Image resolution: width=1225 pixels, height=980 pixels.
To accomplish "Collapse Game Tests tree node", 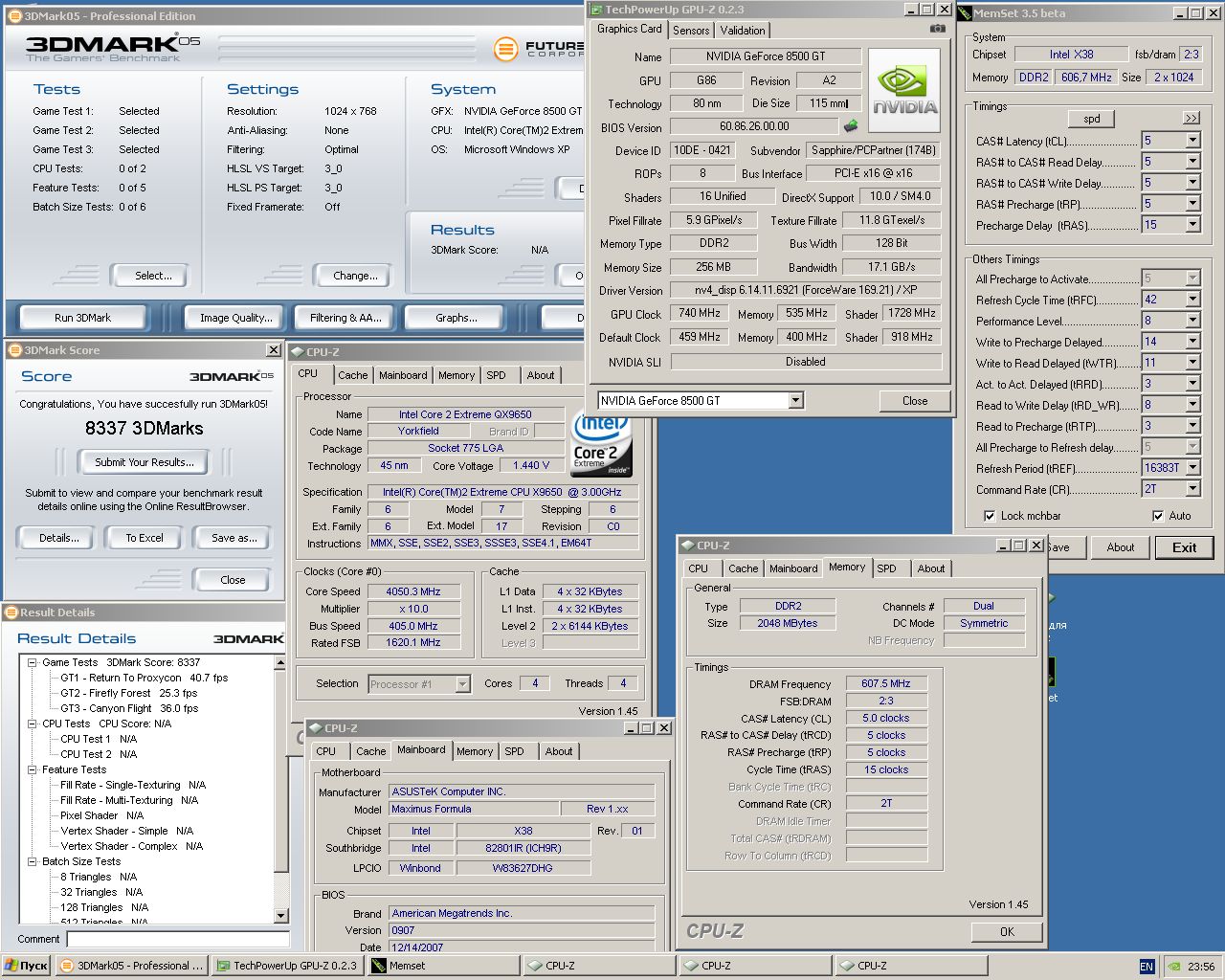I will (x=32, y=662).
